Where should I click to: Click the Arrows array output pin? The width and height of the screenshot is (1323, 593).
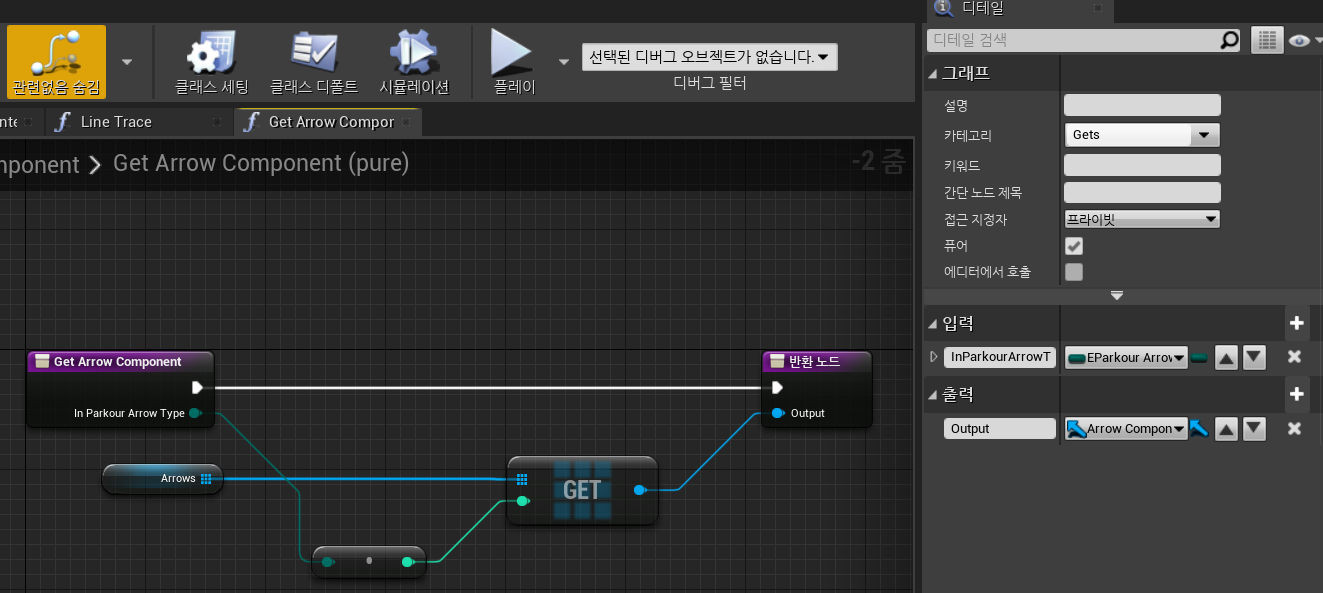pos(206,479)
